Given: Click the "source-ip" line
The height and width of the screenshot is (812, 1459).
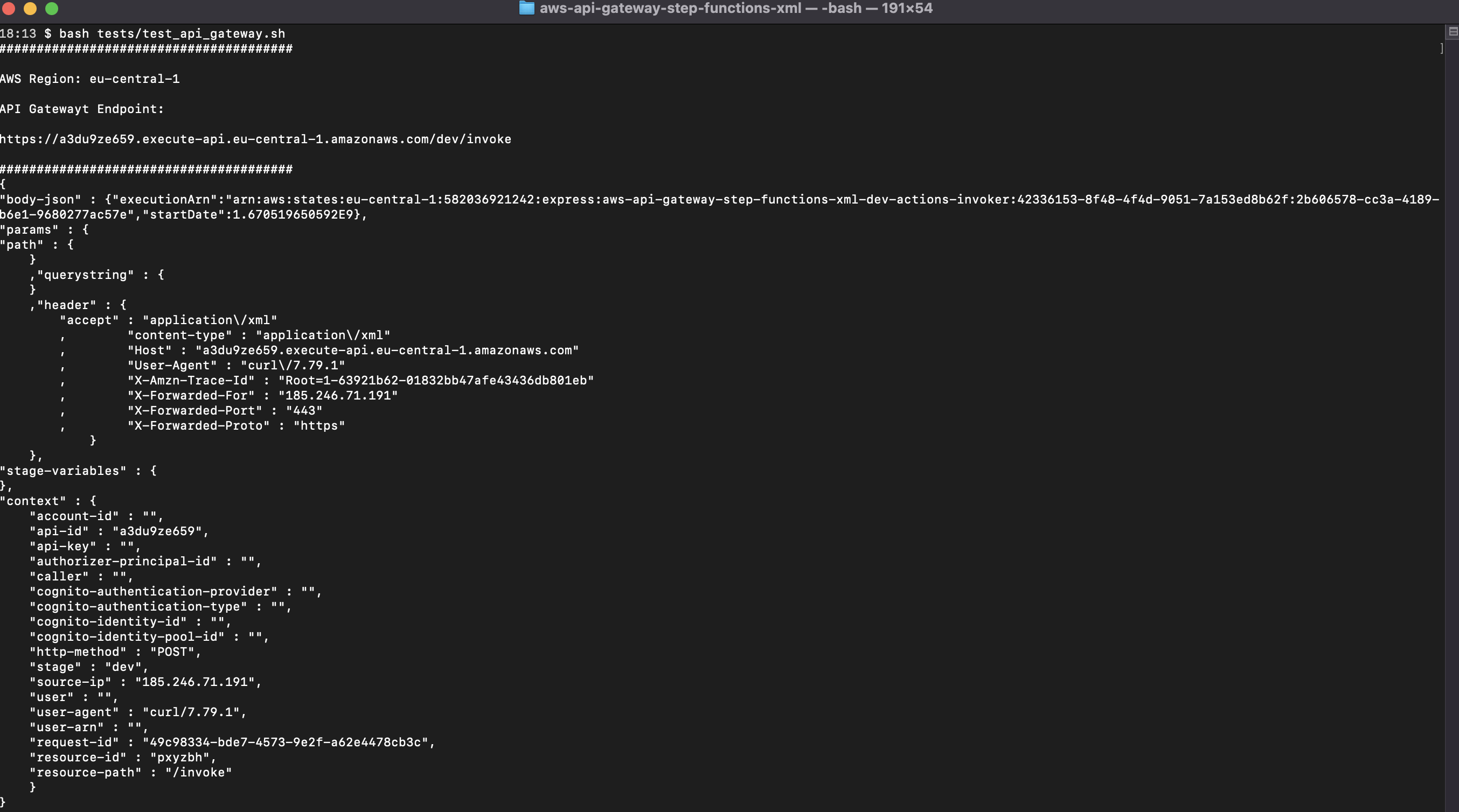Looking at the screenshot, I should (145, 682).
